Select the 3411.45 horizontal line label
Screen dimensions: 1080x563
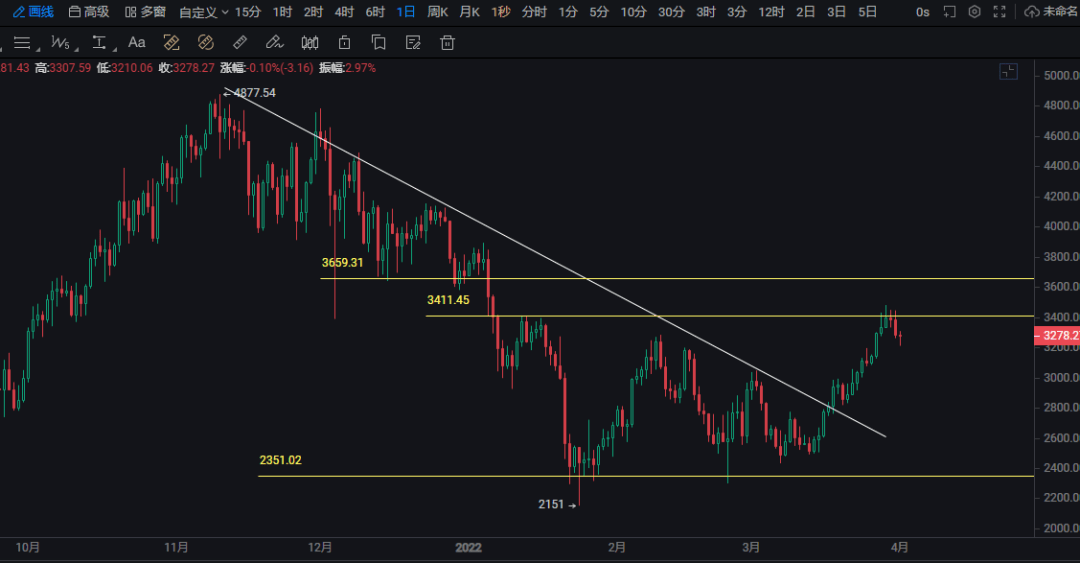[448, 300]
